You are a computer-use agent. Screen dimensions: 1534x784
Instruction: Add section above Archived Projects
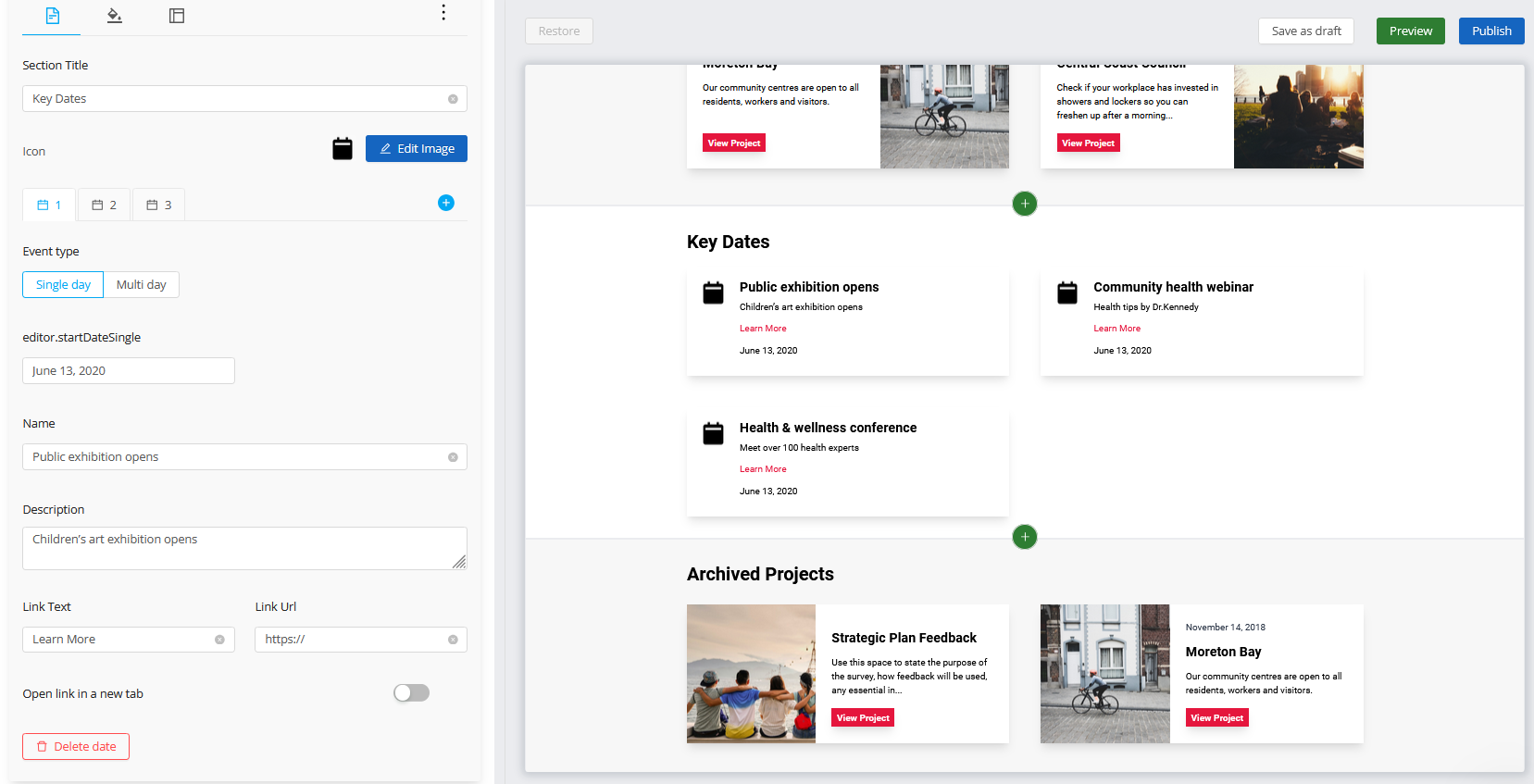coord(1025,537)
